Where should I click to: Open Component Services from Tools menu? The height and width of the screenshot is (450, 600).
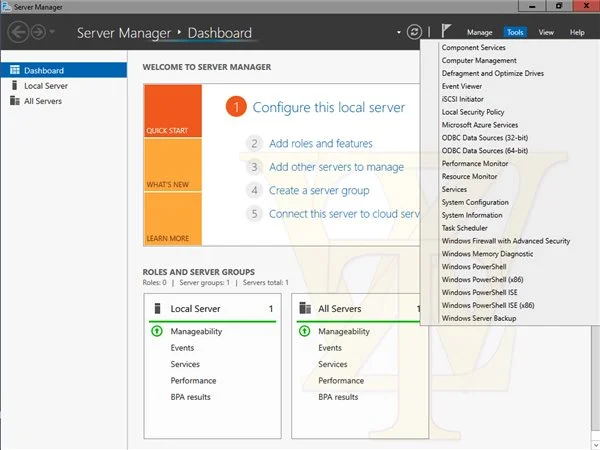pos(473,47)
